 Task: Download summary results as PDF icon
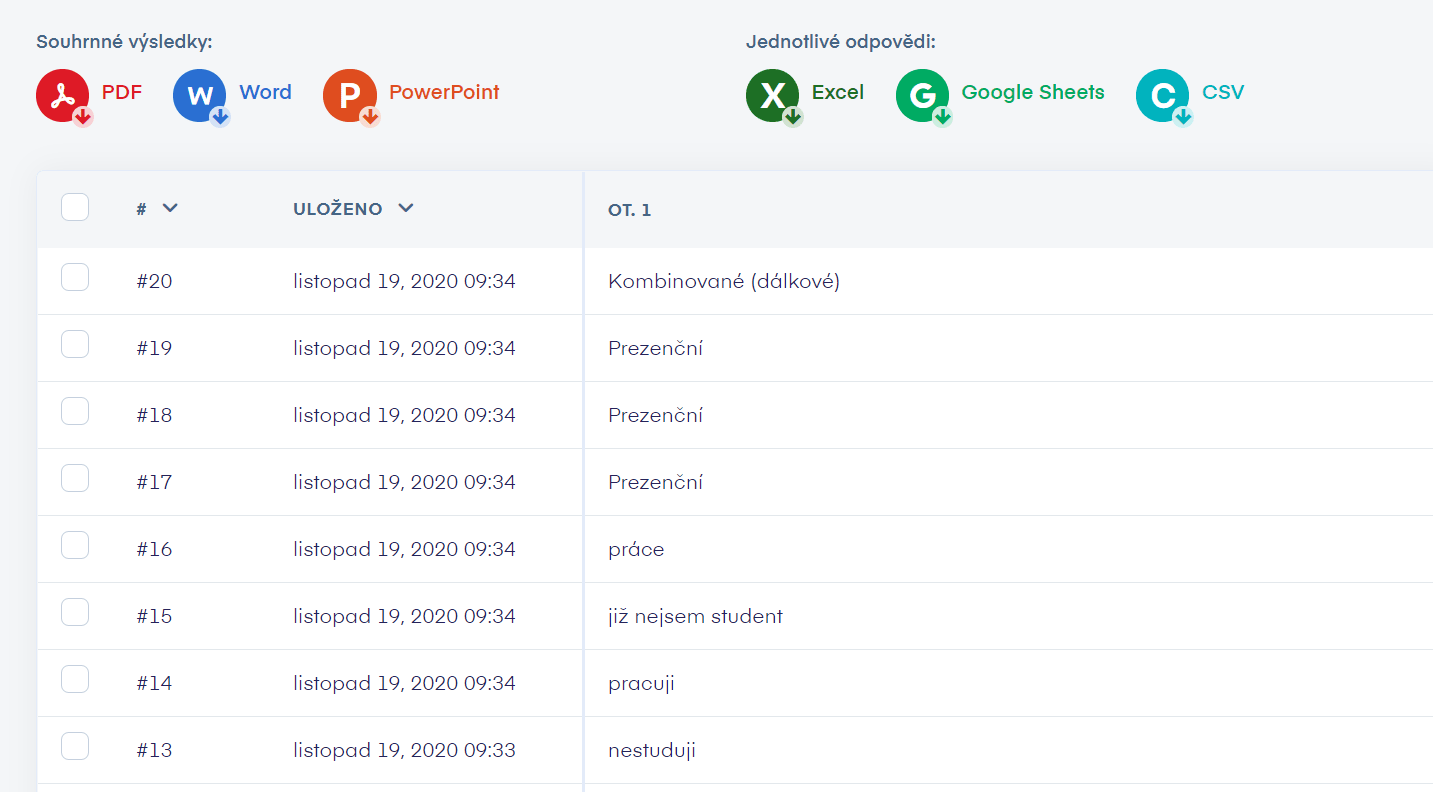point(63,96)
